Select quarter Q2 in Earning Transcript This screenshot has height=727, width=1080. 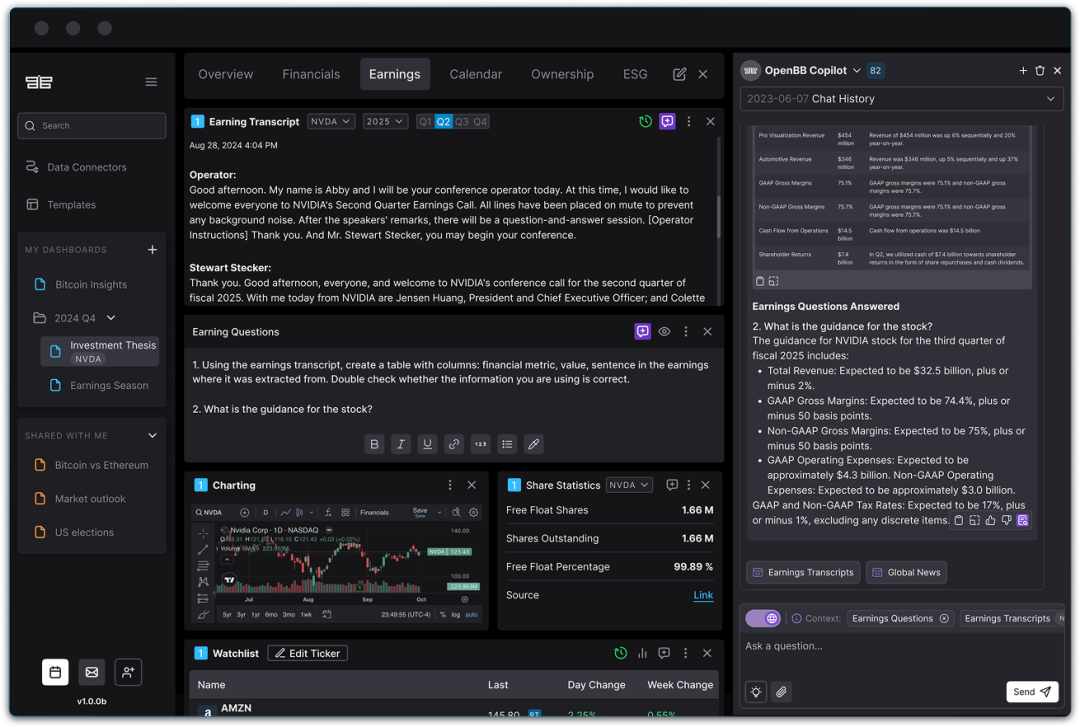click(444, 122)
